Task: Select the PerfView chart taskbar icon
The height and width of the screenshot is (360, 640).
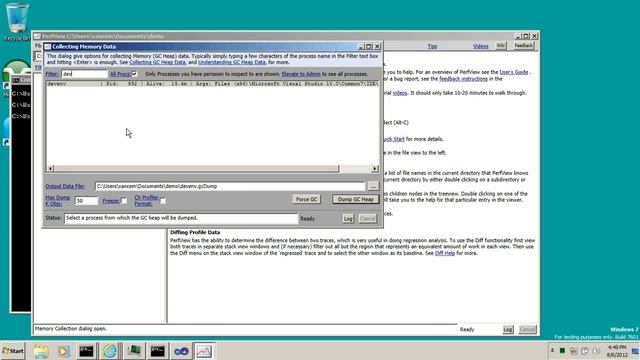Action: coord(204,351)
